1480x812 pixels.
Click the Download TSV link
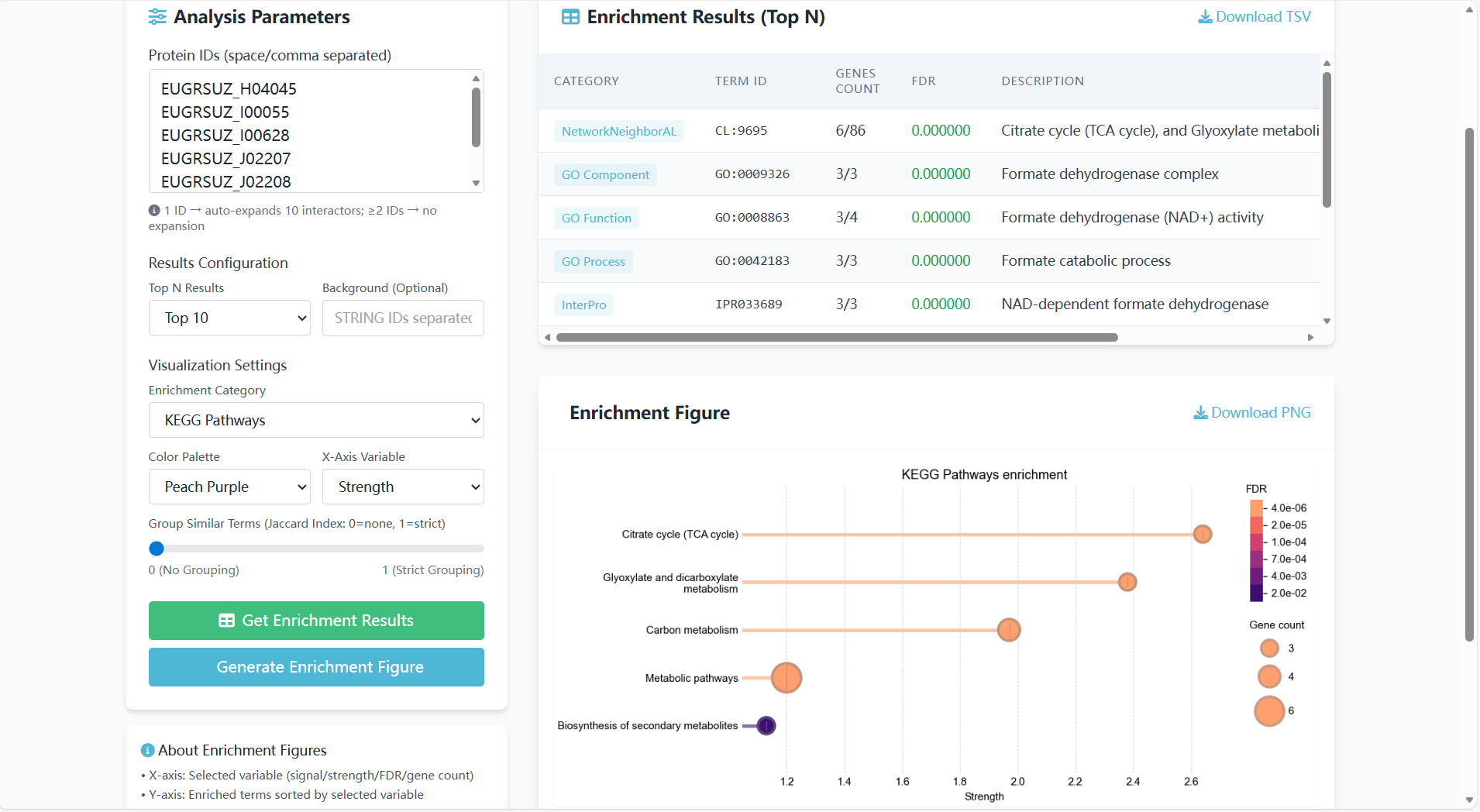[1261, 15]
